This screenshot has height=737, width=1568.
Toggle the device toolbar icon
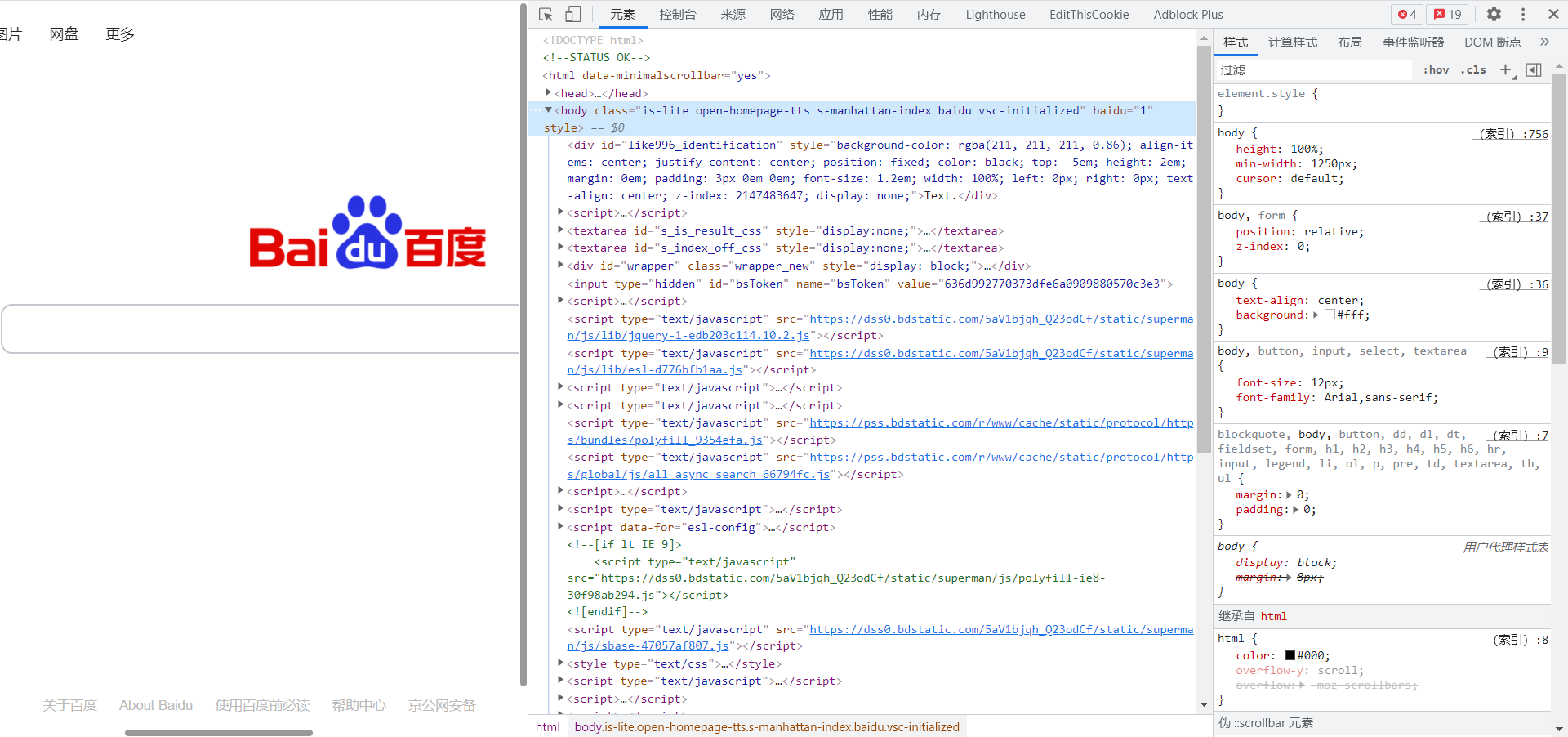pyautogui.click(x=572, y=14)
